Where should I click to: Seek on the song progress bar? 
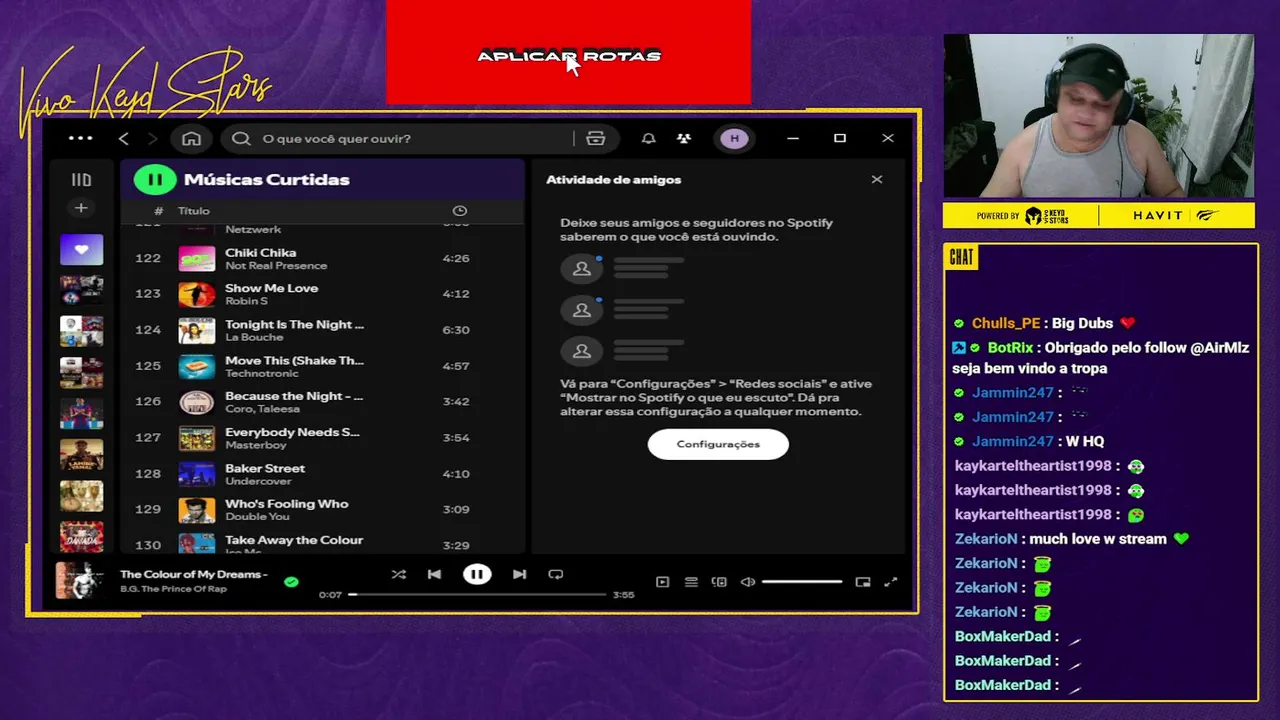click(478, 594)
